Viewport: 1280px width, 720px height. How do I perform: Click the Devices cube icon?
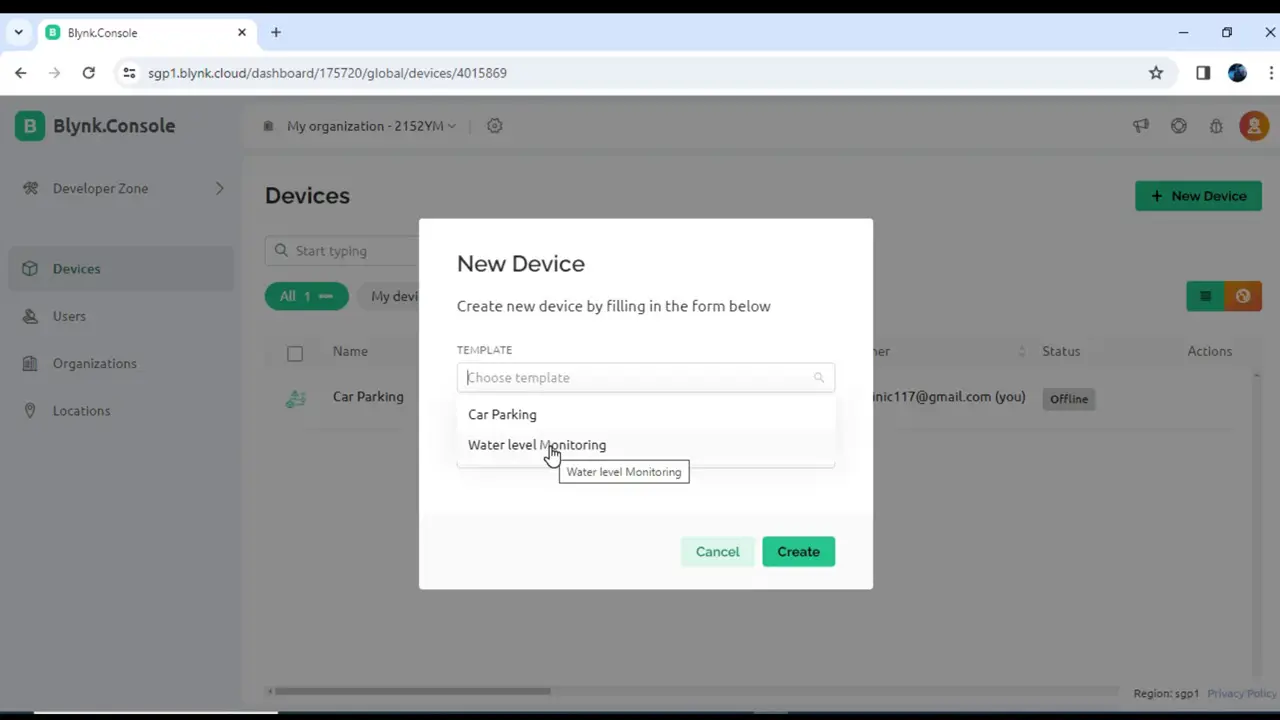[x=30, y=268]
